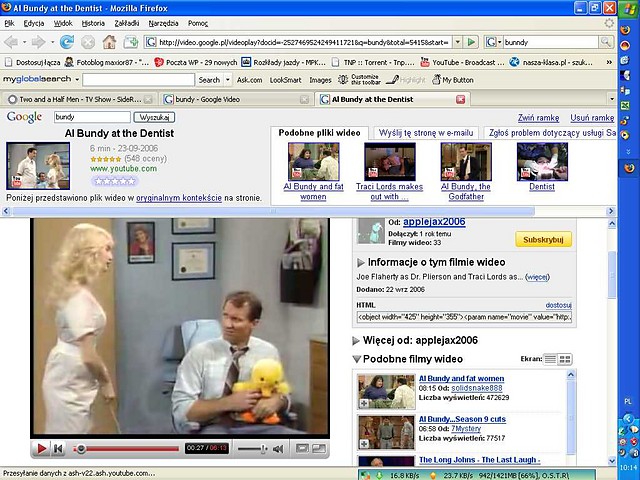Image resolution: width=640 pixels, height=480 pixels.
Task: Open the URL bar history dropdown
Action: click(x=458, y=42)
